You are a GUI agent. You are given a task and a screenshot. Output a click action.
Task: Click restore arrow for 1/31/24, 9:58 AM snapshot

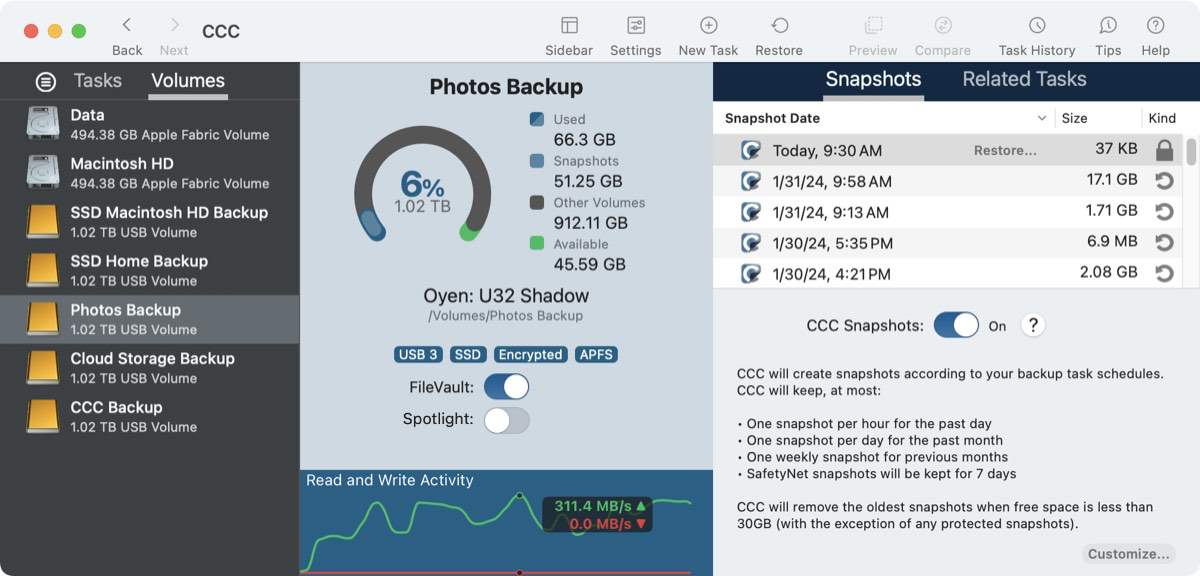(1163, 181)
